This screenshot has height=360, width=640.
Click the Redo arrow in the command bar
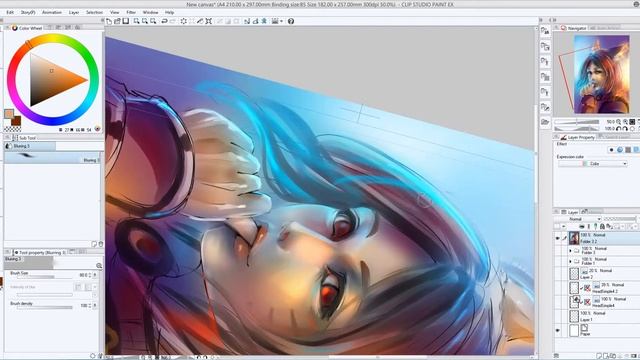point(173,21)
